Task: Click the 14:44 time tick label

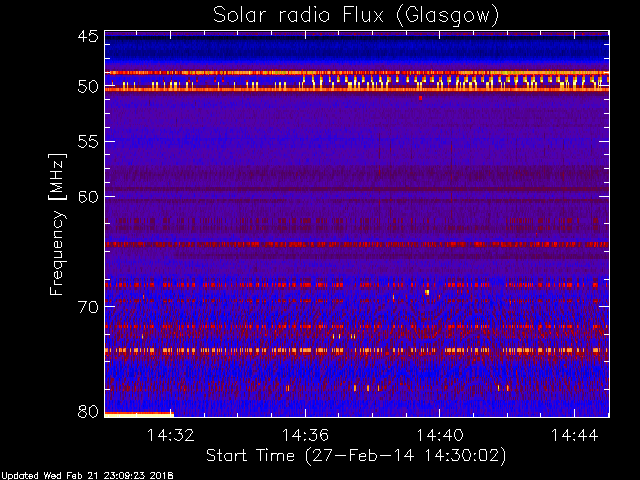Action: pos(574,435)
